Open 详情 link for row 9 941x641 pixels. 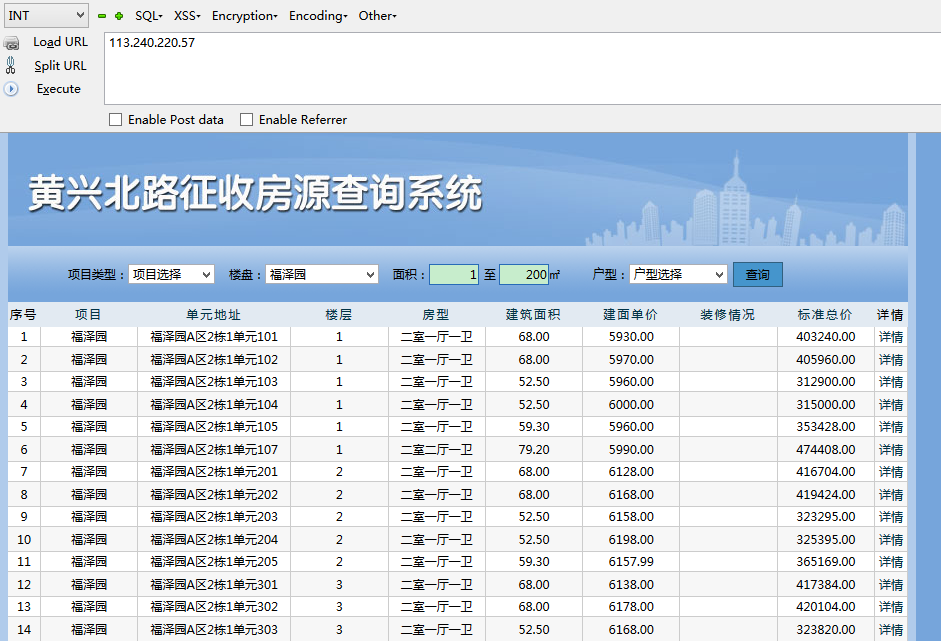click(x=891, y=517)
